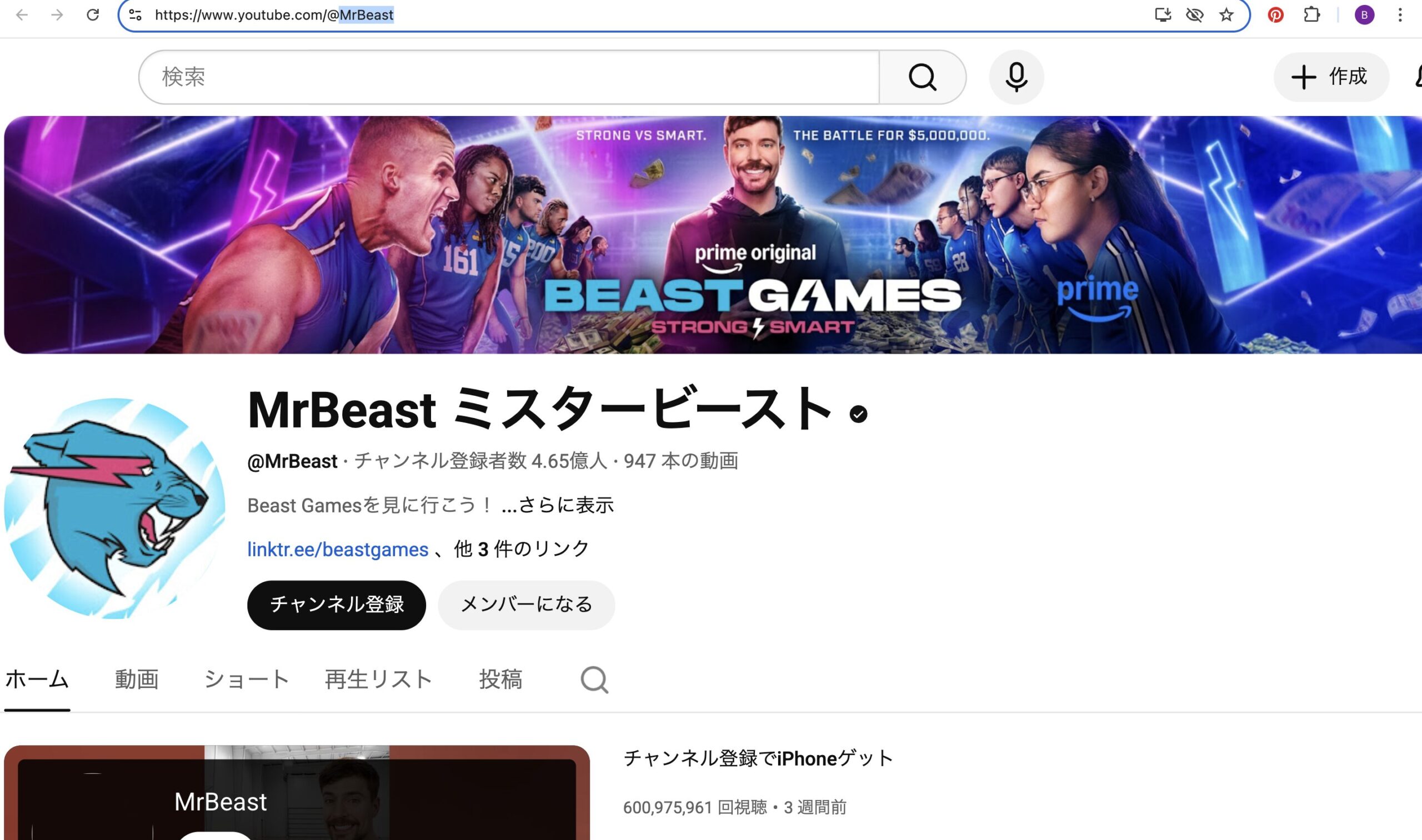Image resolution: width=1422 pixels, height=840 pixels.
Task: Start voice search with the microphone icon
Action: 1016,77
